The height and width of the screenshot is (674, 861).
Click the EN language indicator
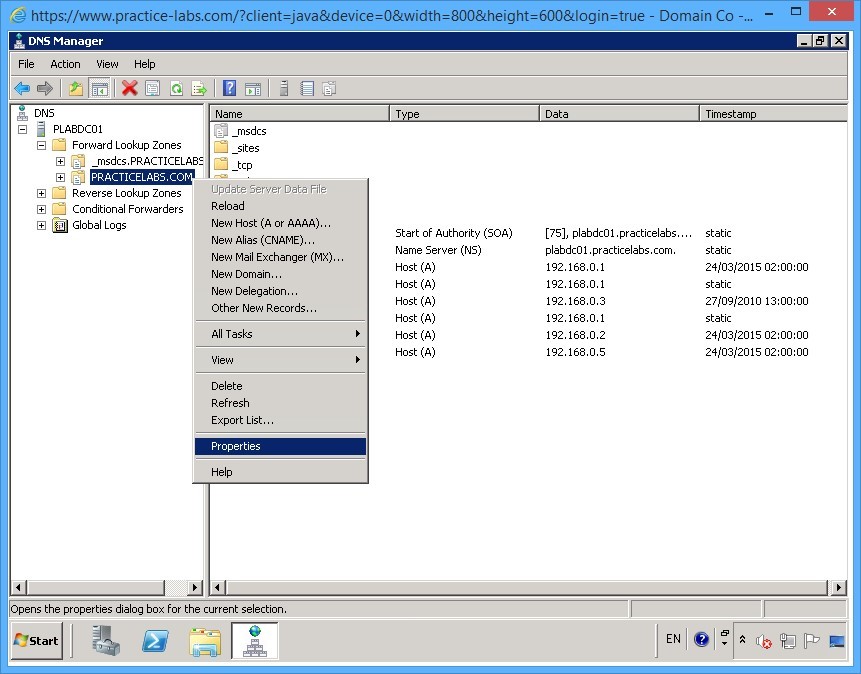(x=672, y=639)
